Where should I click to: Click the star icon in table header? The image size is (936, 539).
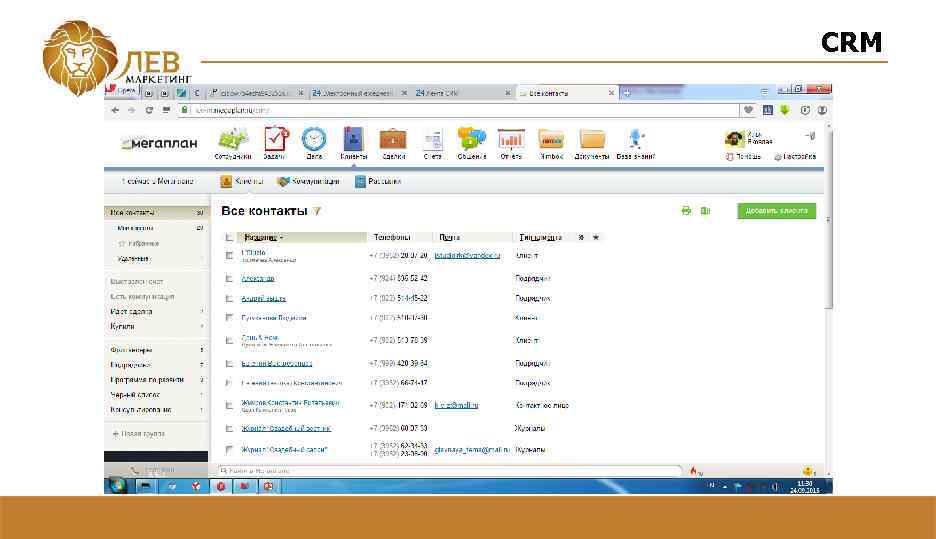pyautogui.click(x=596, y=237)
